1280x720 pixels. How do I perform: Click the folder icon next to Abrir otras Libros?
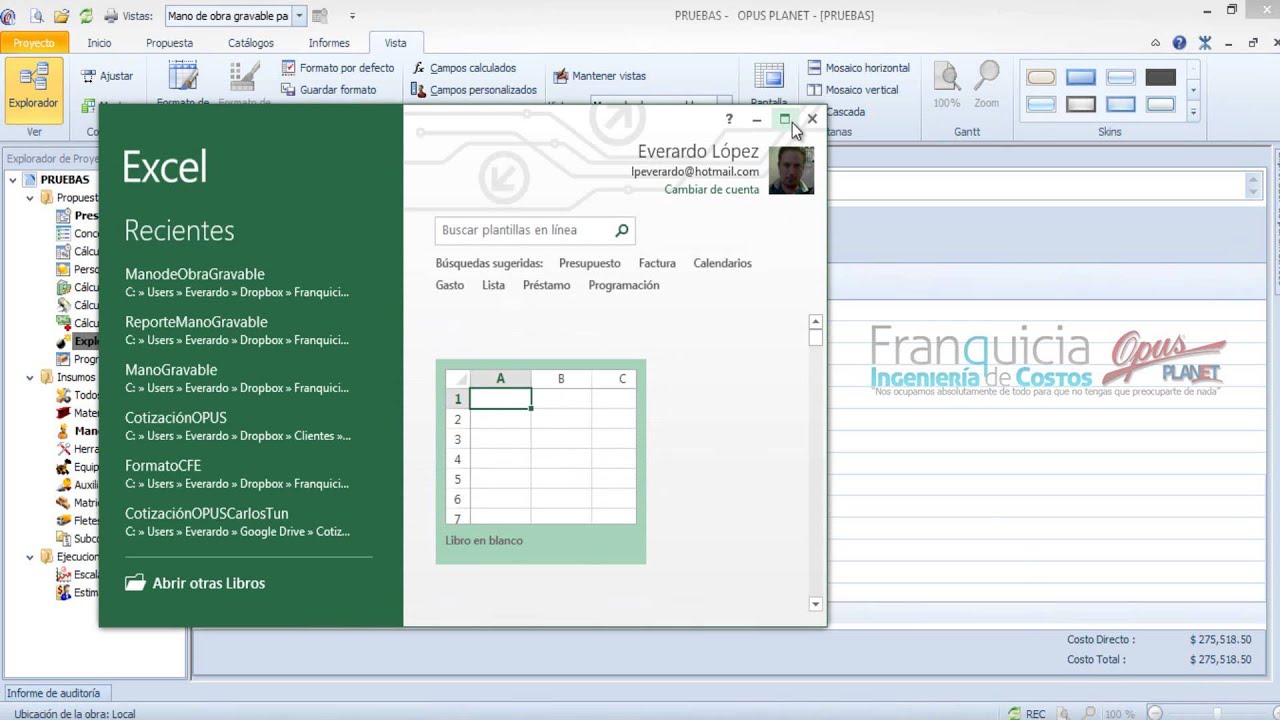[x=135, y=583]
